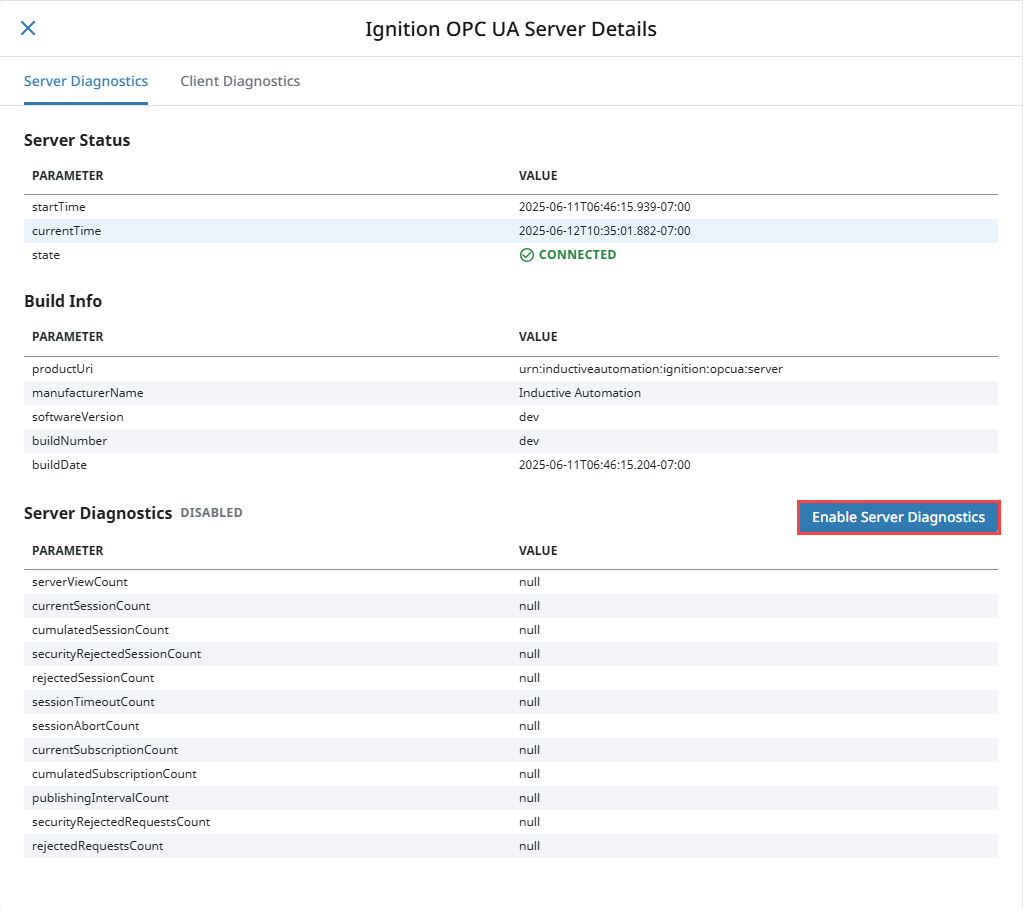Click the null value for cumulatedSessionCount
The width and height of the screenshot is (1023, 909).
(529, 630)
